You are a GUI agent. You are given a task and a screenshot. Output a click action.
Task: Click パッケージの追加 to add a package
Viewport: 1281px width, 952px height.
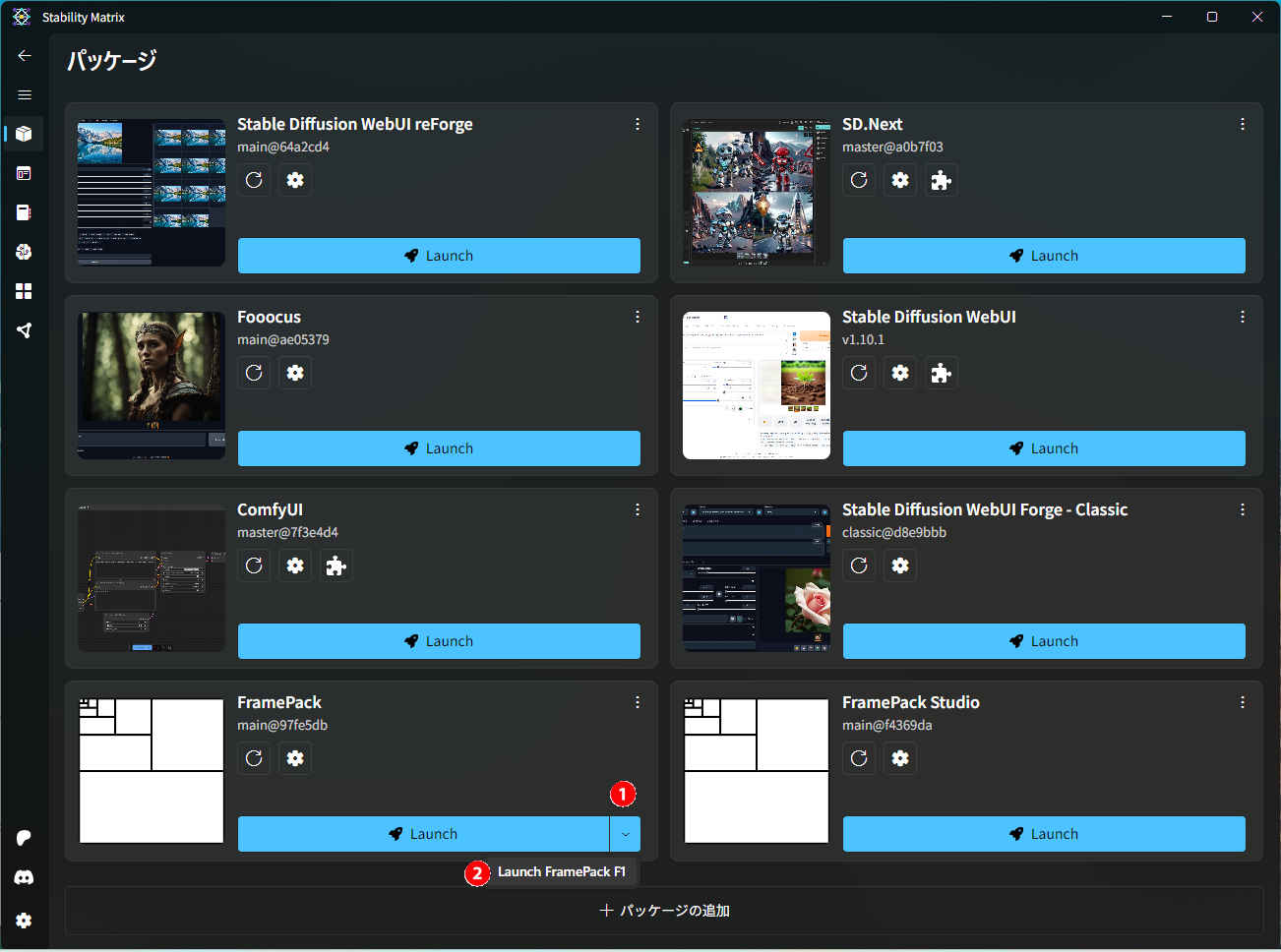664,911
